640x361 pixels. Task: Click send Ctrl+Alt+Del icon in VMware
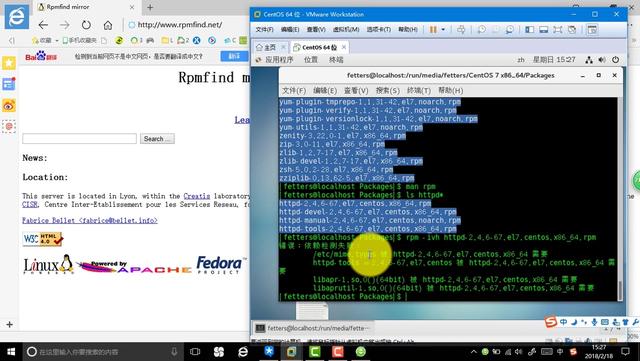(461, 29)
